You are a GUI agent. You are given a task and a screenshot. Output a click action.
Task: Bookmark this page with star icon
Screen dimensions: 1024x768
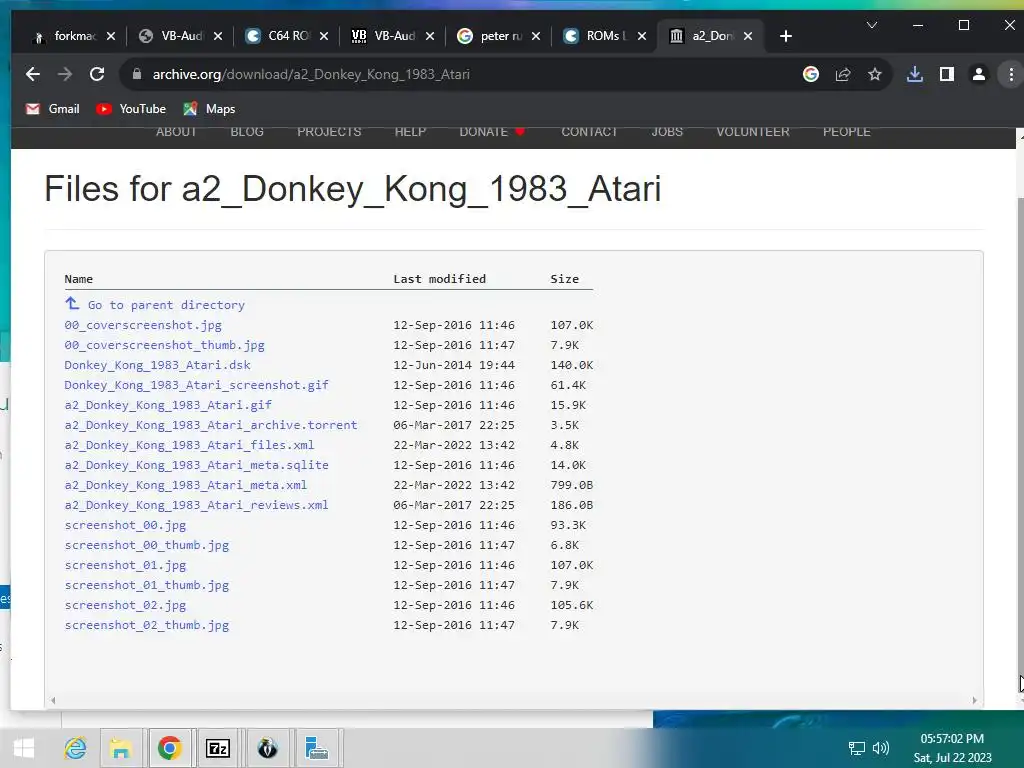(874, 74)
